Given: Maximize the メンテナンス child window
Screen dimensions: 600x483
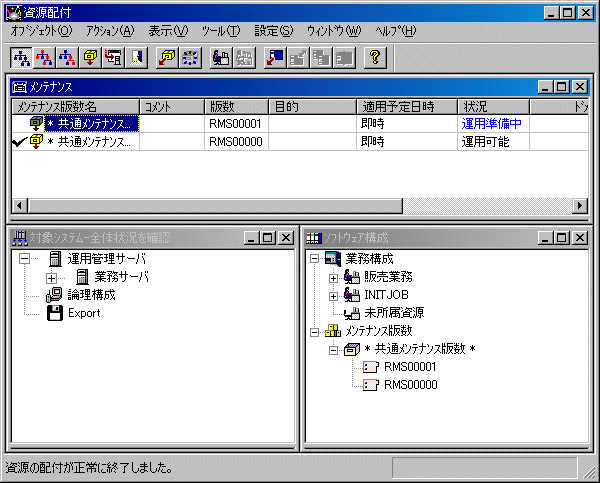Looking at the screenshot, I should 561,87.
